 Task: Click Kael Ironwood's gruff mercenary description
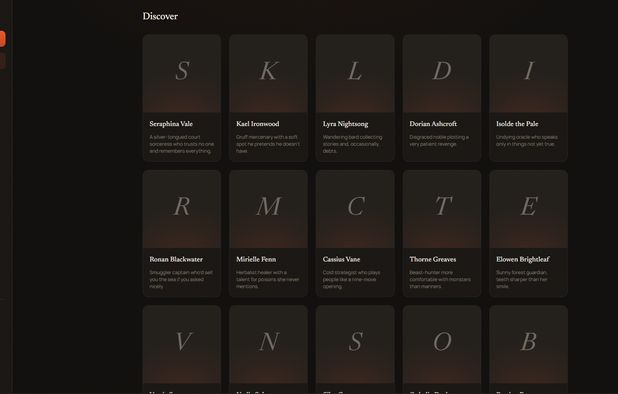tap(268, 144)
